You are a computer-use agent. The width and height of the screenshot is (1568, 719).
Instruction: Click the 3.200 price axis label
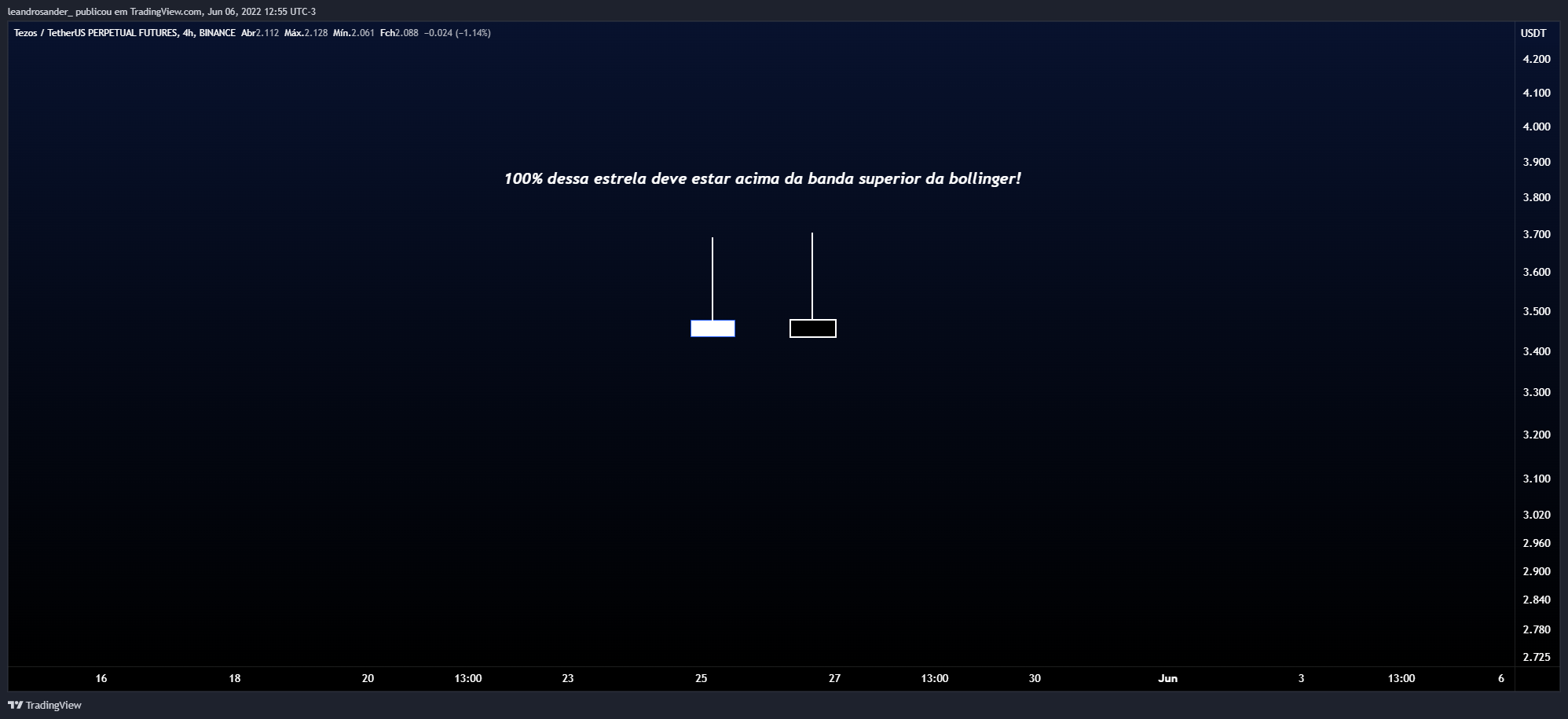click(1537, 435)
